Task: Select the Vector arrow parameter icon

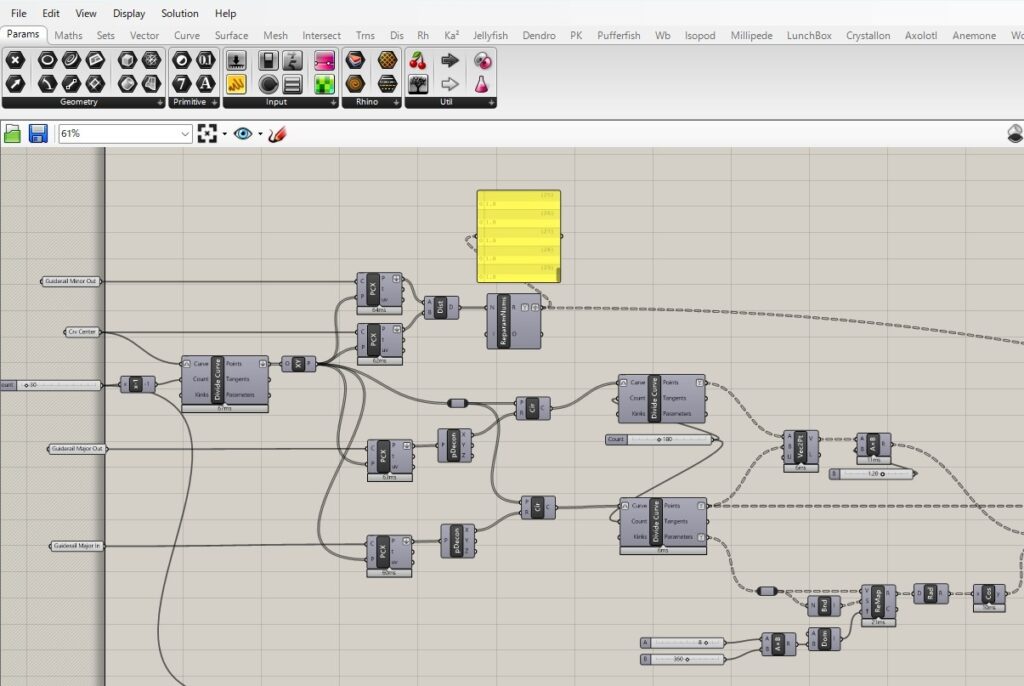Action: [15, 84]
